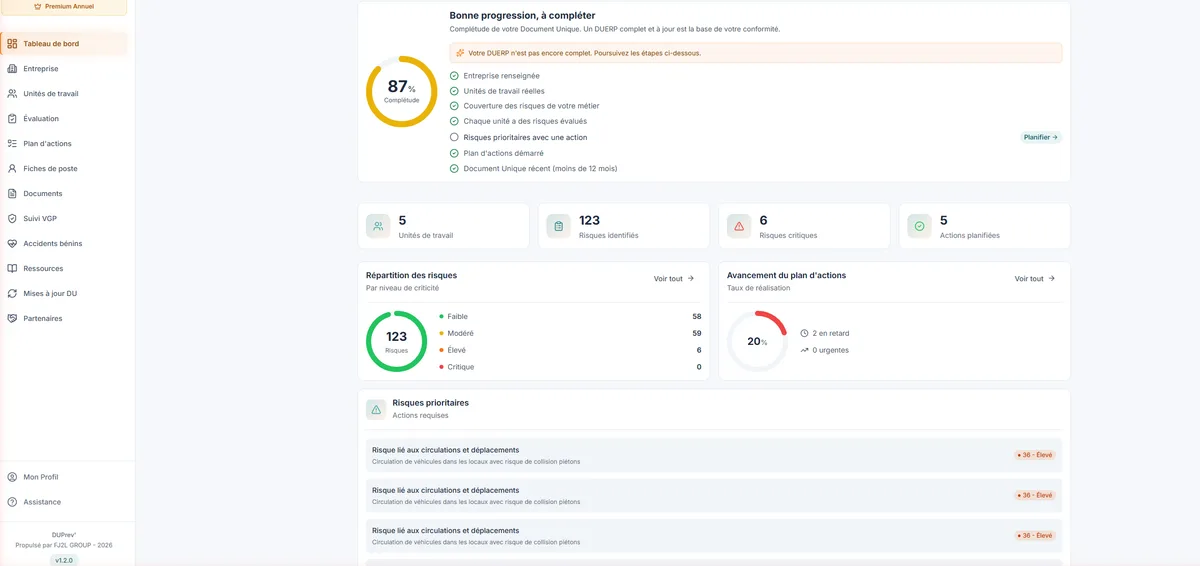Select the Évaluation clipboard icon
1200x566 pixels.
point(12,119)
